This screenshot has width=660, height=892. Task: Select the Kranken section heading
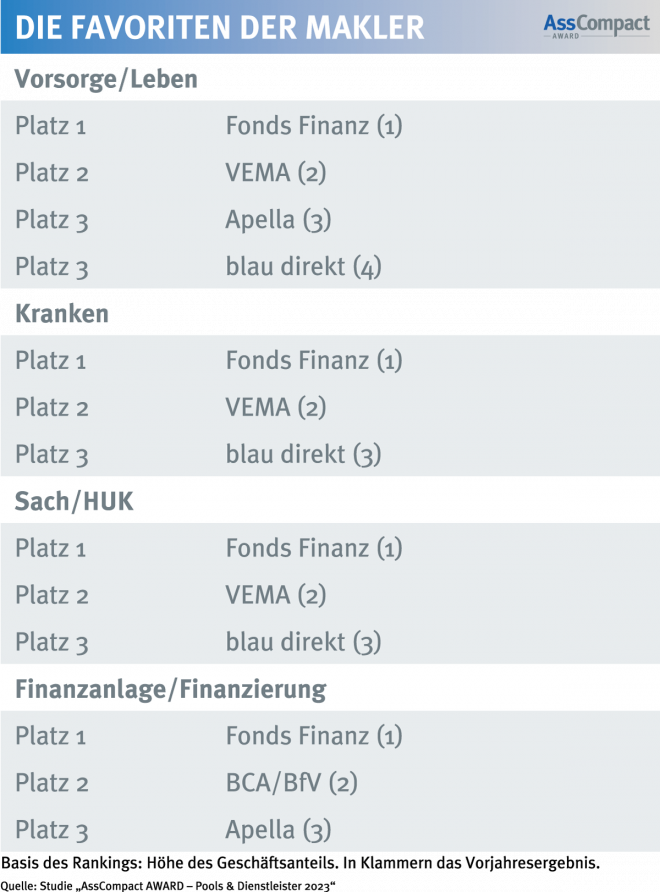pos(62,313)
